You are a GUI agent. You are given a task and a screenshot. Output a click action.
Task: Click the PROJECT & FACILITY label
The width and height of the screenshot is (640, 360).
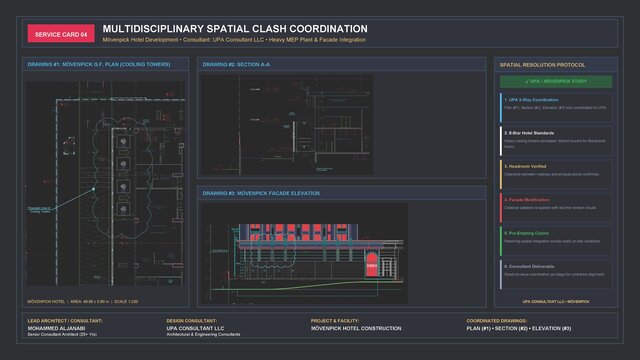pos(335,321)
